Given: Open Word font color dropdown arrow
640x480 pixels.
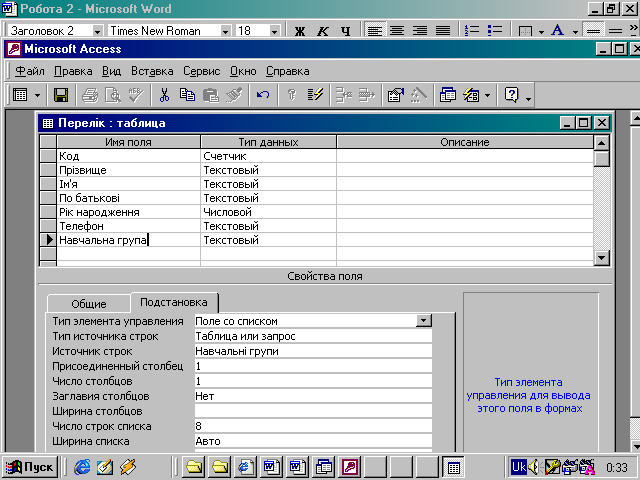Looking at the screenshot, I should [x=575, y=31].
